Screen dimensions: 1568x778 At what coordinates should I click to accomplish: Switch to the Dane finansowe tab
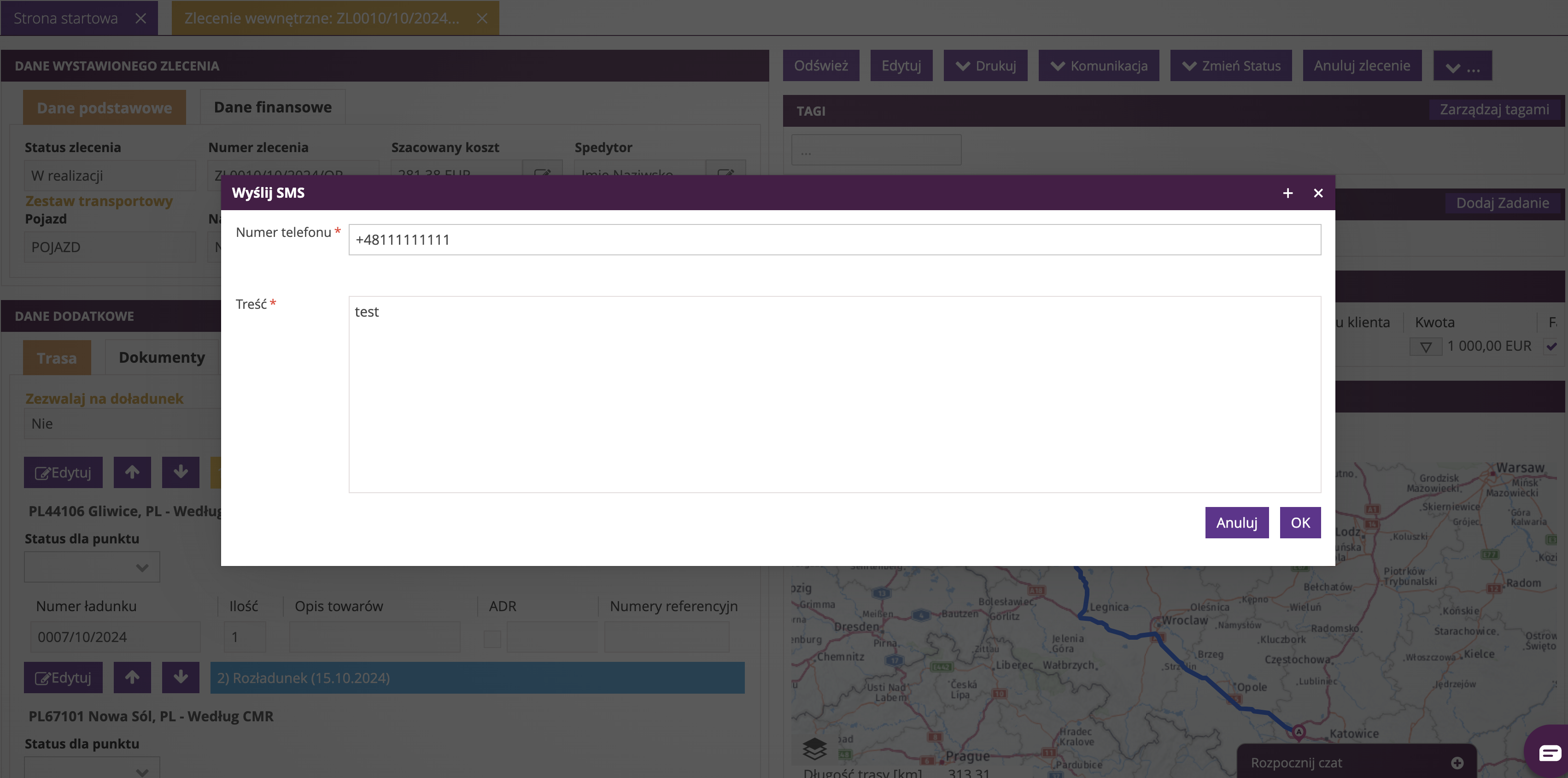point(272,107)
